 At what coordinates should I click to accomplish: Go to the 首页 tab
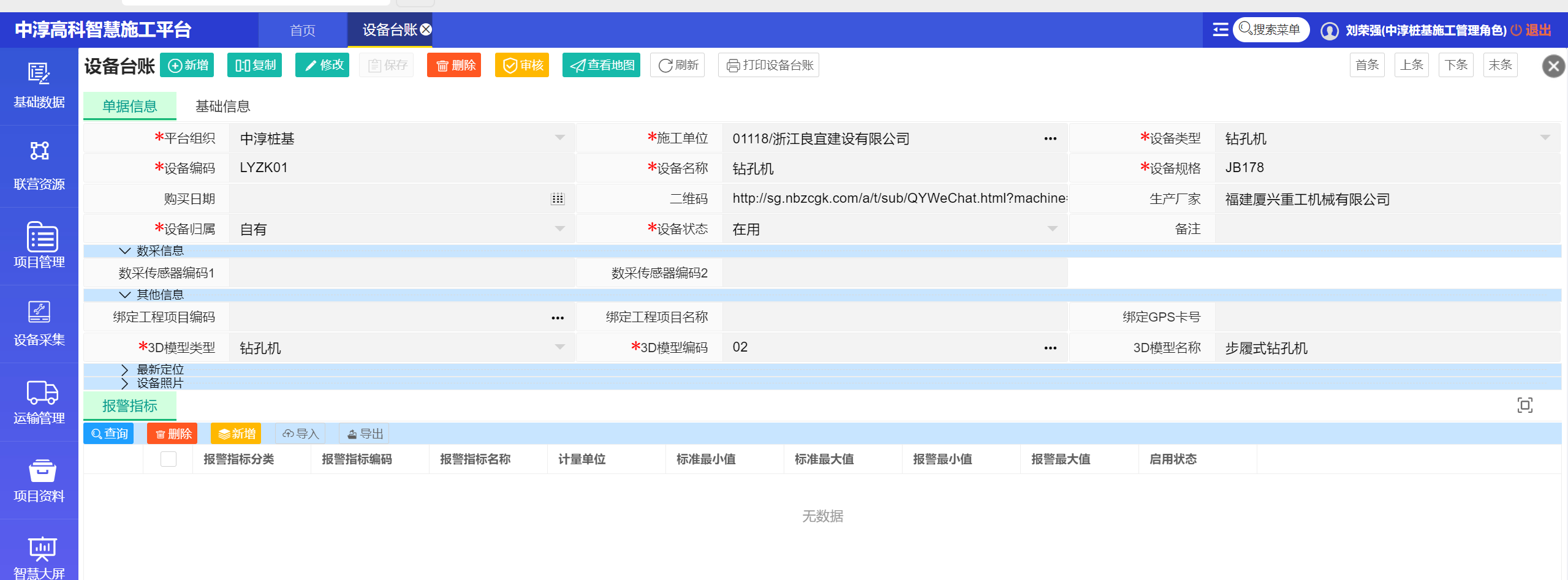click(x=302, y=30)
